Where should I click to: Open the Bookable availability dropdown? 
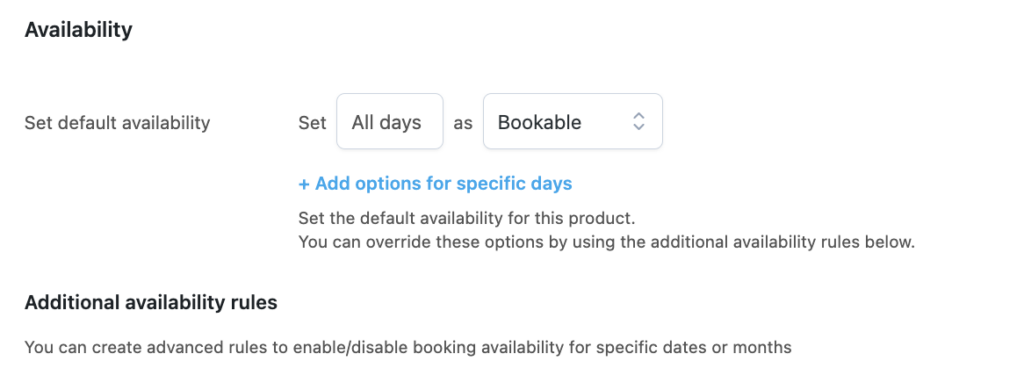(573, 122)
